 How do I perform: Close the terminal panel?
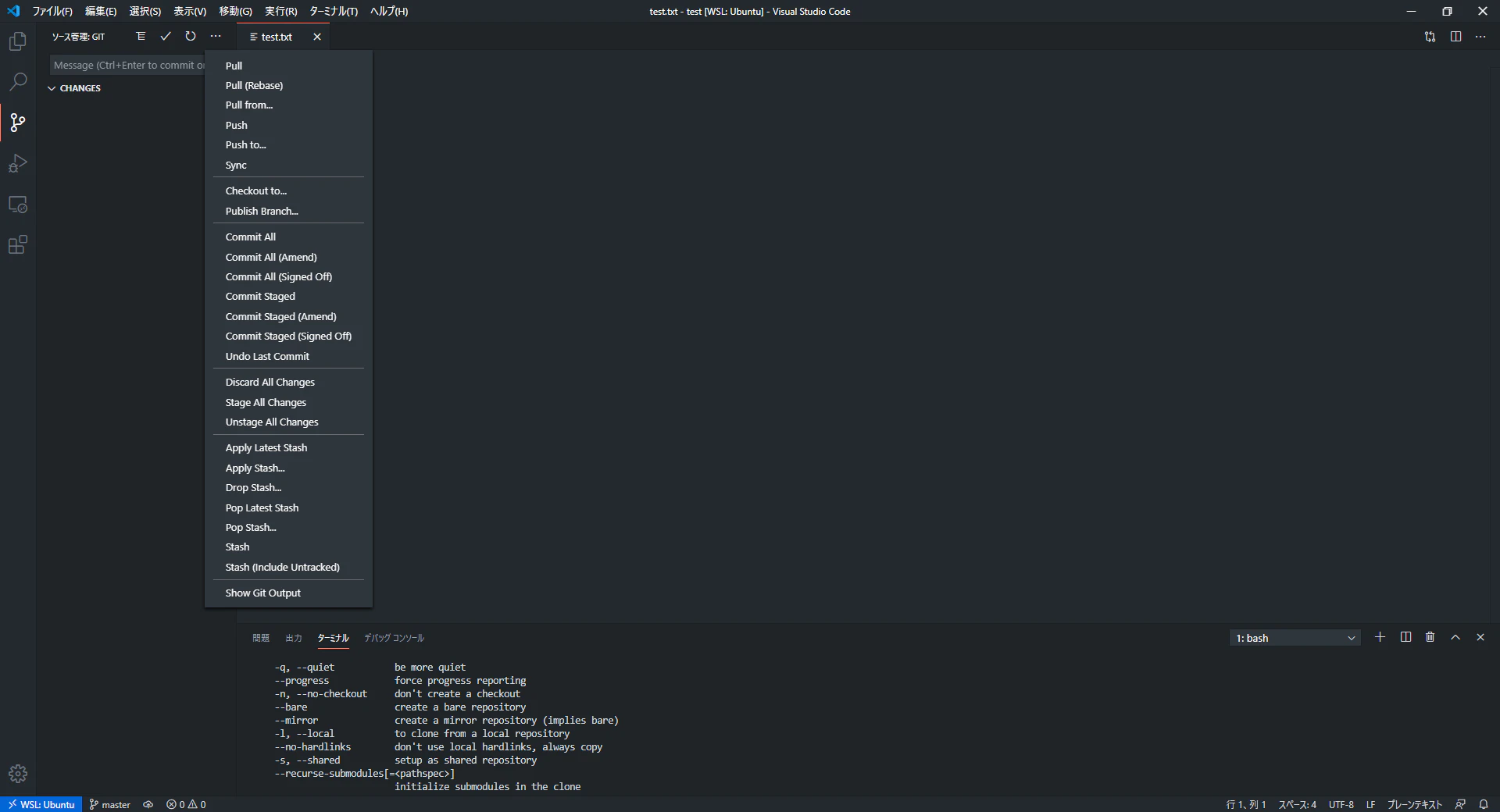click(x=1480, y=637)
